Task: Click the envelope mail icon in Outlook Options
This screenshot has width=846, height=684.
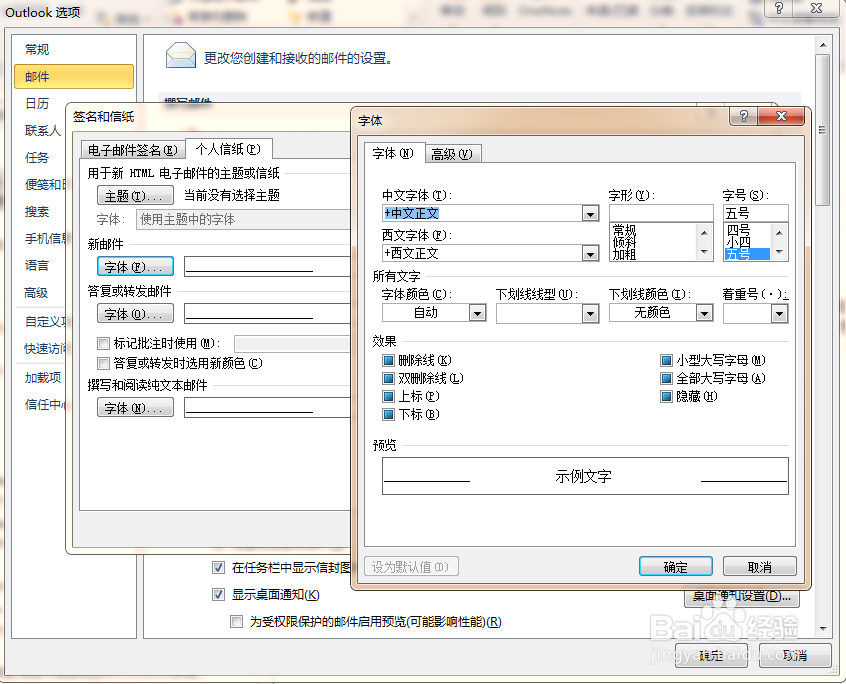Action: (181, 56)
